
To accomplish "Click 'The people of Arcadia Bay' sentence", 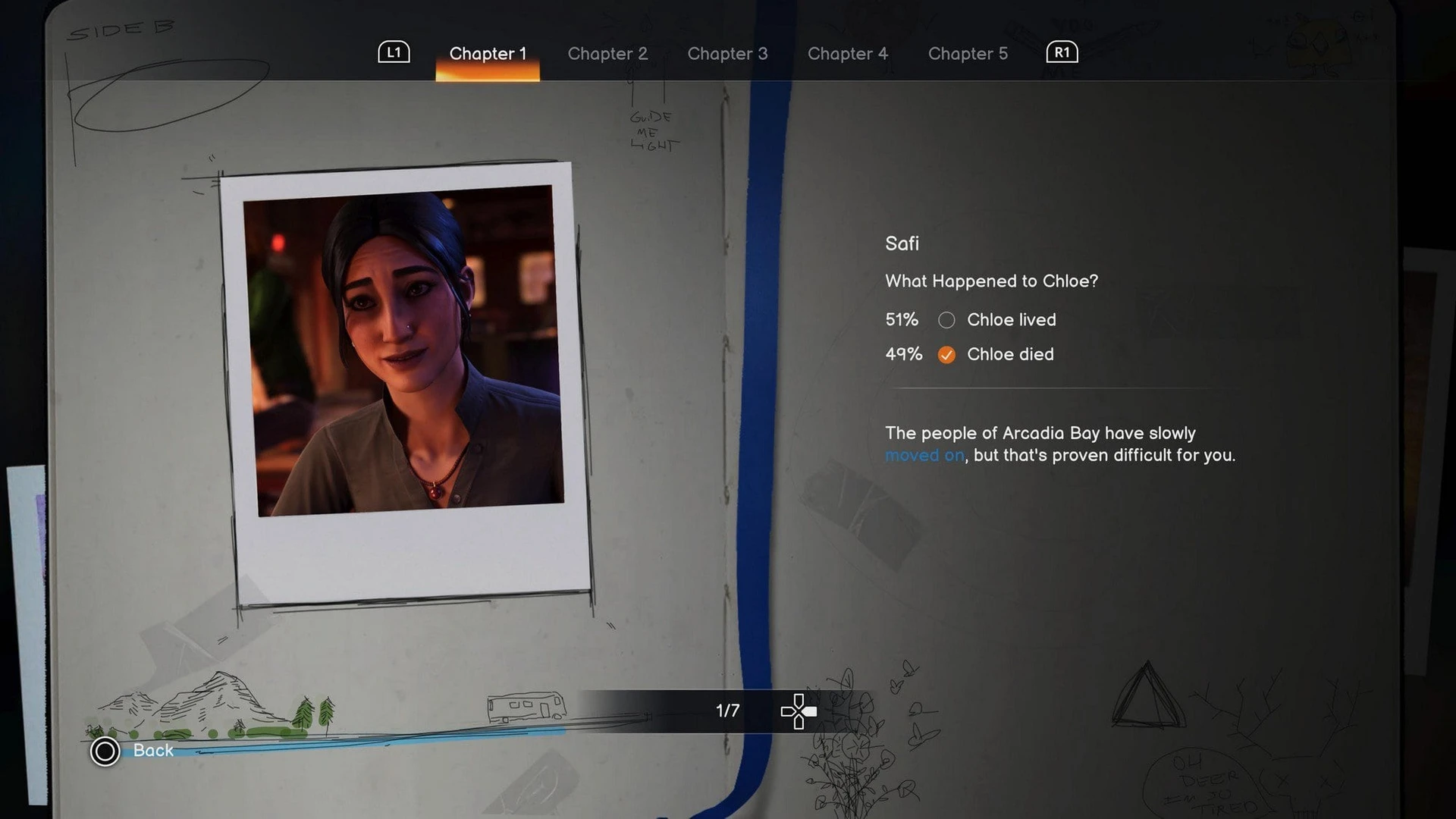I will pyautogui.click(x=1060, y=444).
